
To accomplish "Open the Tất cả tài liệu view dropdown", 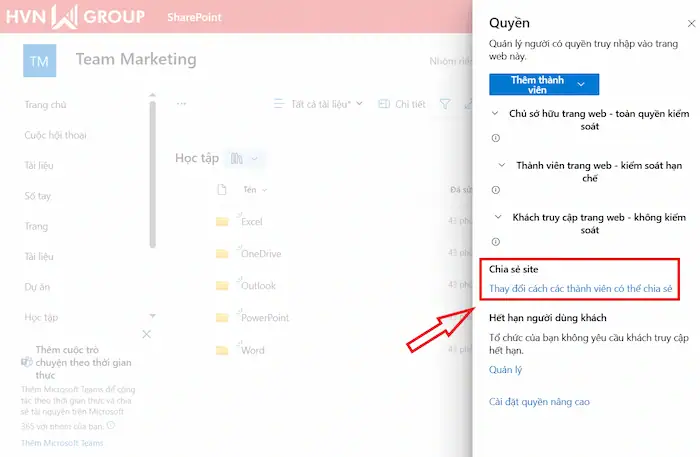I will point(318,104).
